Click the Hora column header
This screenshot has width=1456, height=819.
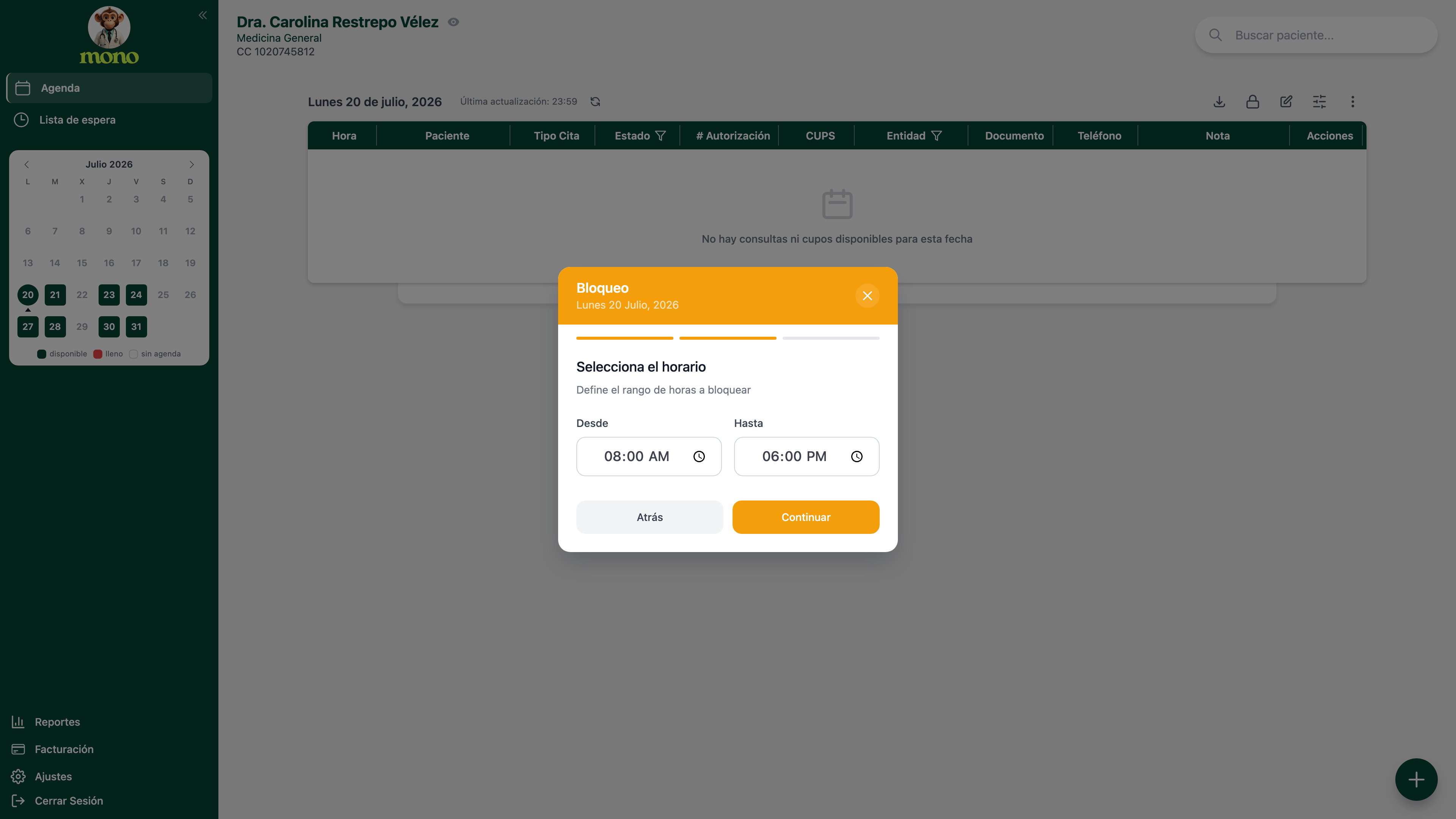coord(344,136)
